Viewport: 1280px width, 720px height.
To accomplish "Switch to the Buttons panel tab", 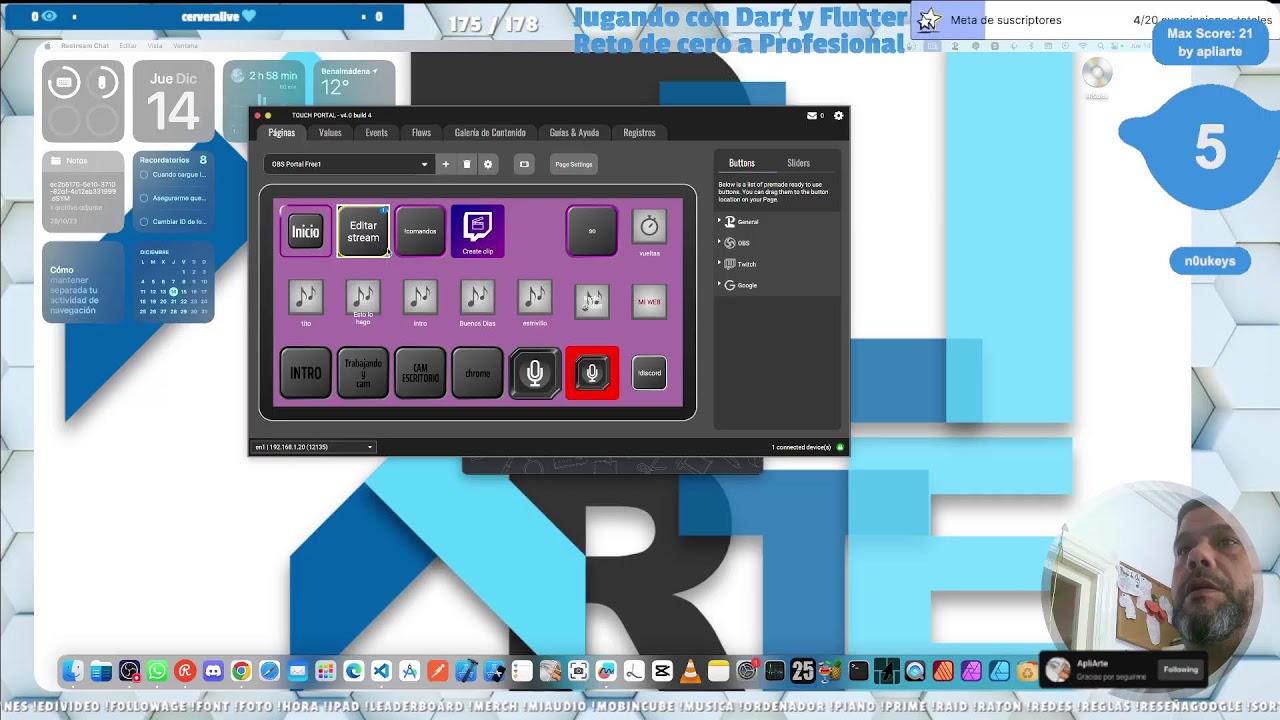I will point(742,163).
